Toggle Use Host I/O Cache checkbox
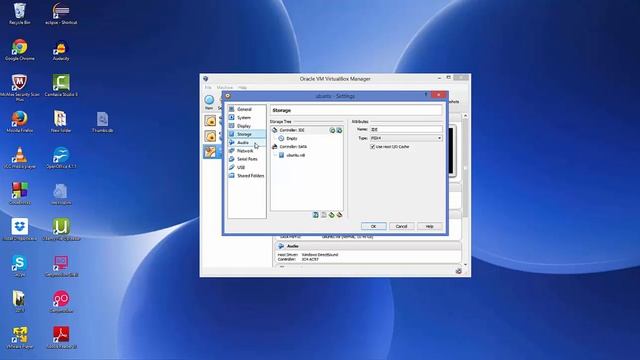Viewport: 640px width, 360px height. click(x=372, y=147)
